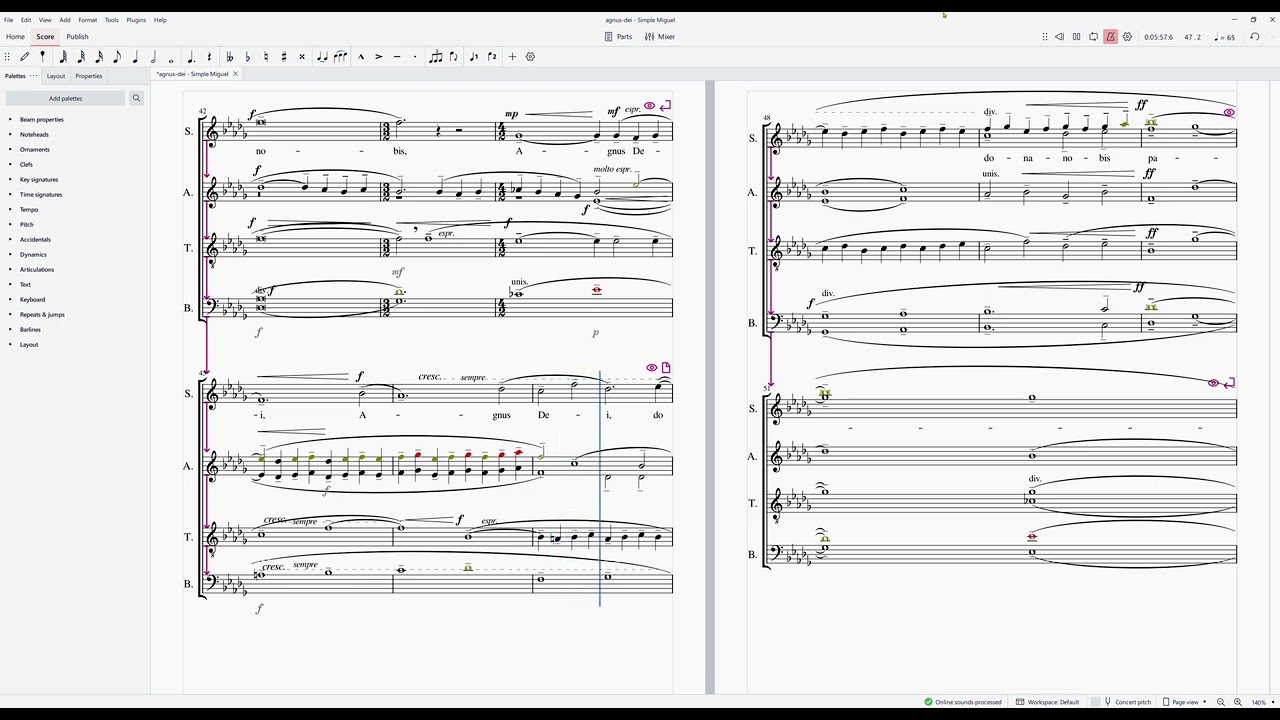1280x720 pixels.
Task: Select Voice 2
Action: click(491, 57)
